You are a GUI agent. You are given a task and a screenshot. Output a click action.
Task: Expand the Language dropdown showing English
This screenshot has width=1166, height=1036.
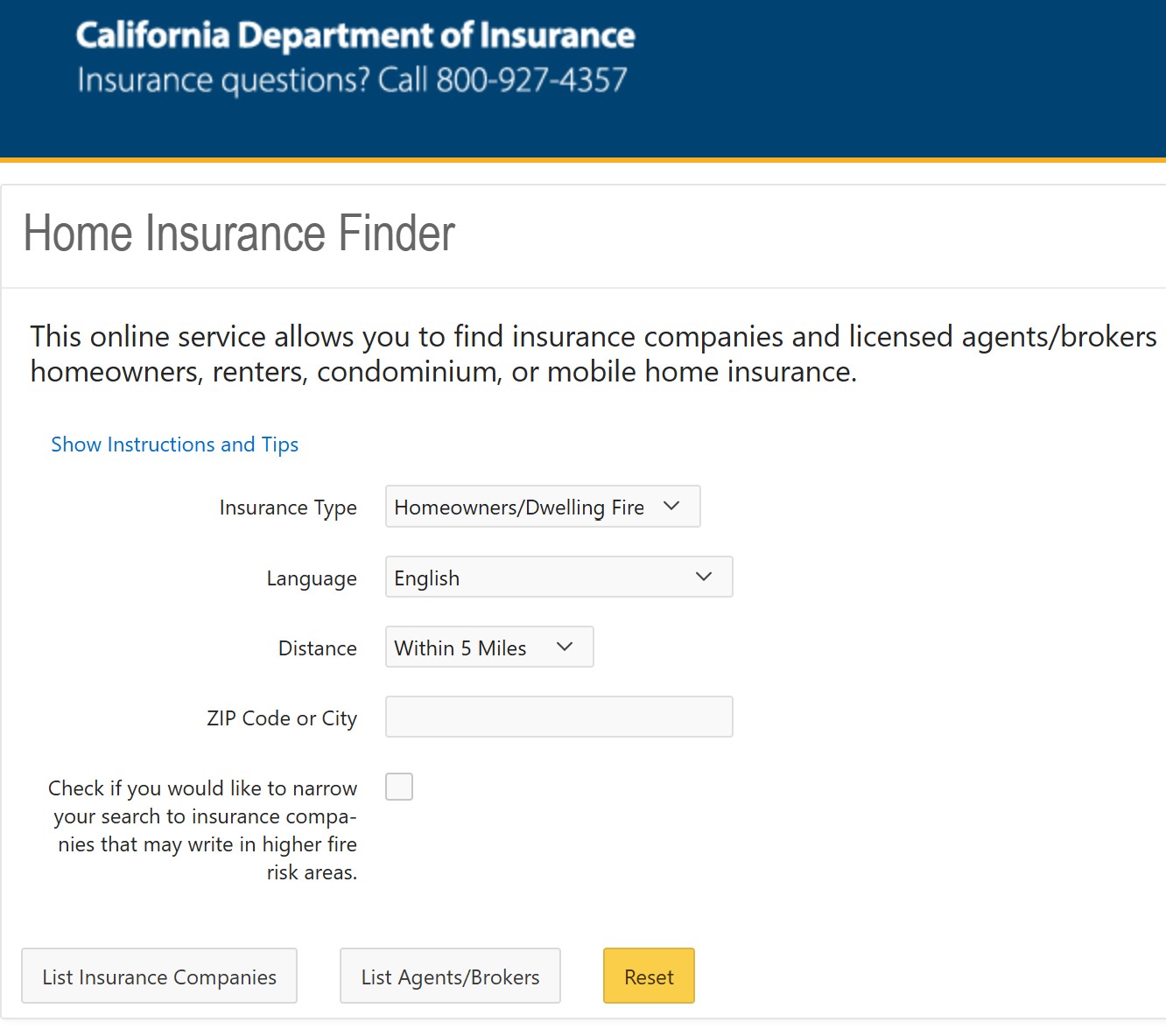[x=558, y=577]
